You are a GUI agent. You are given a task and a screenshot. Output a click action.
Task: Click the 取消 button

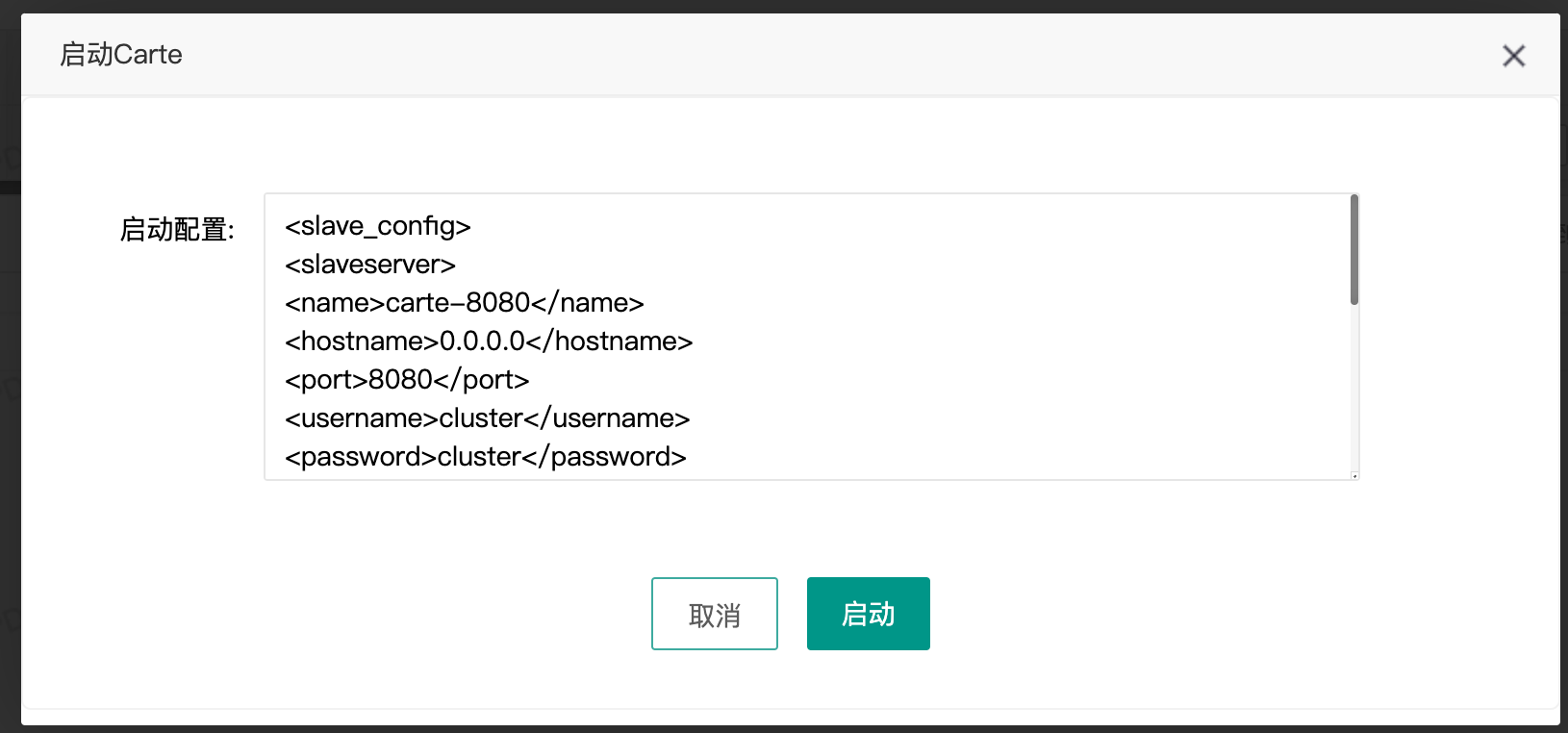[x=714, y=614]
